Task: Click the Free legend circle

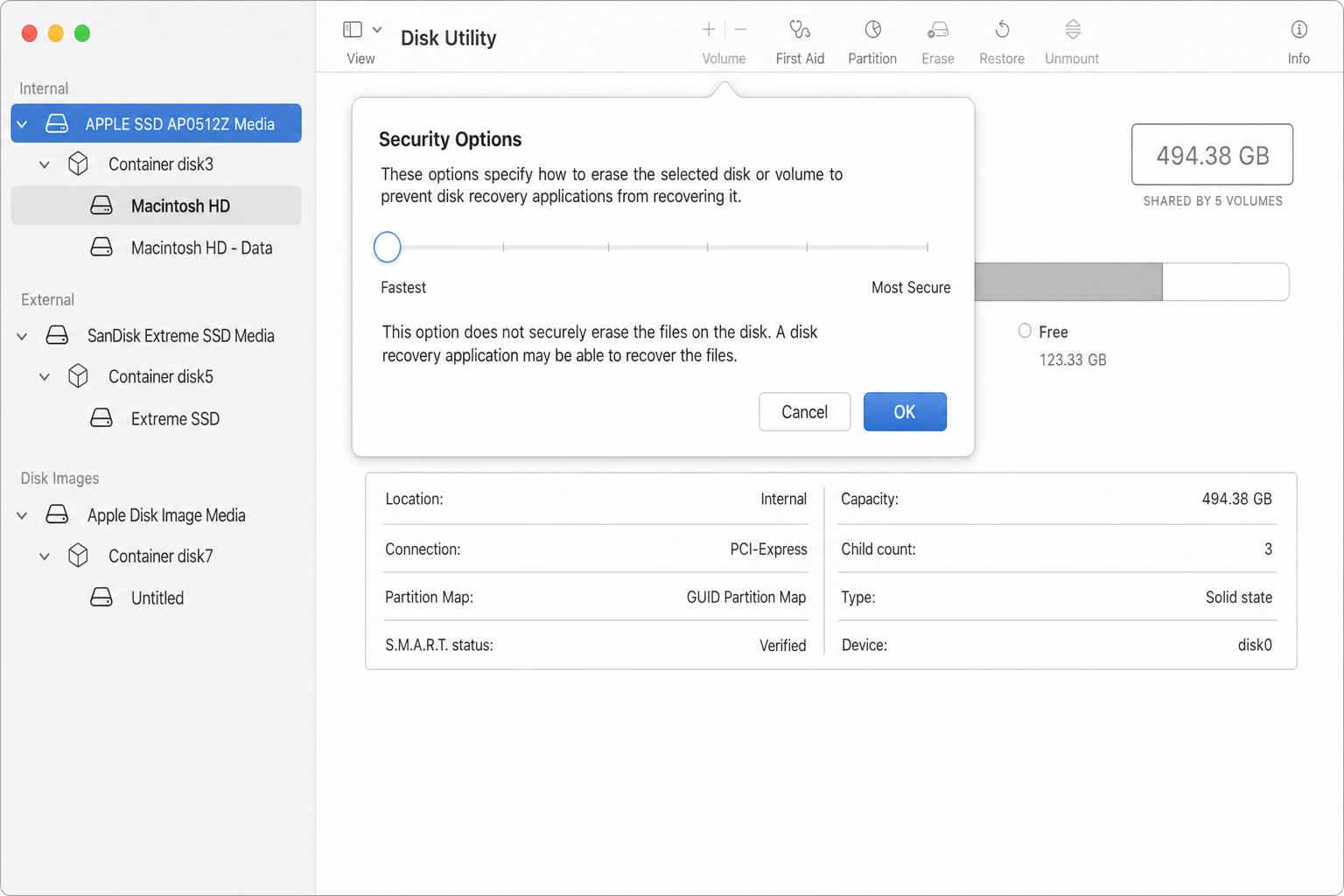Action: [x=1025, y=331]
